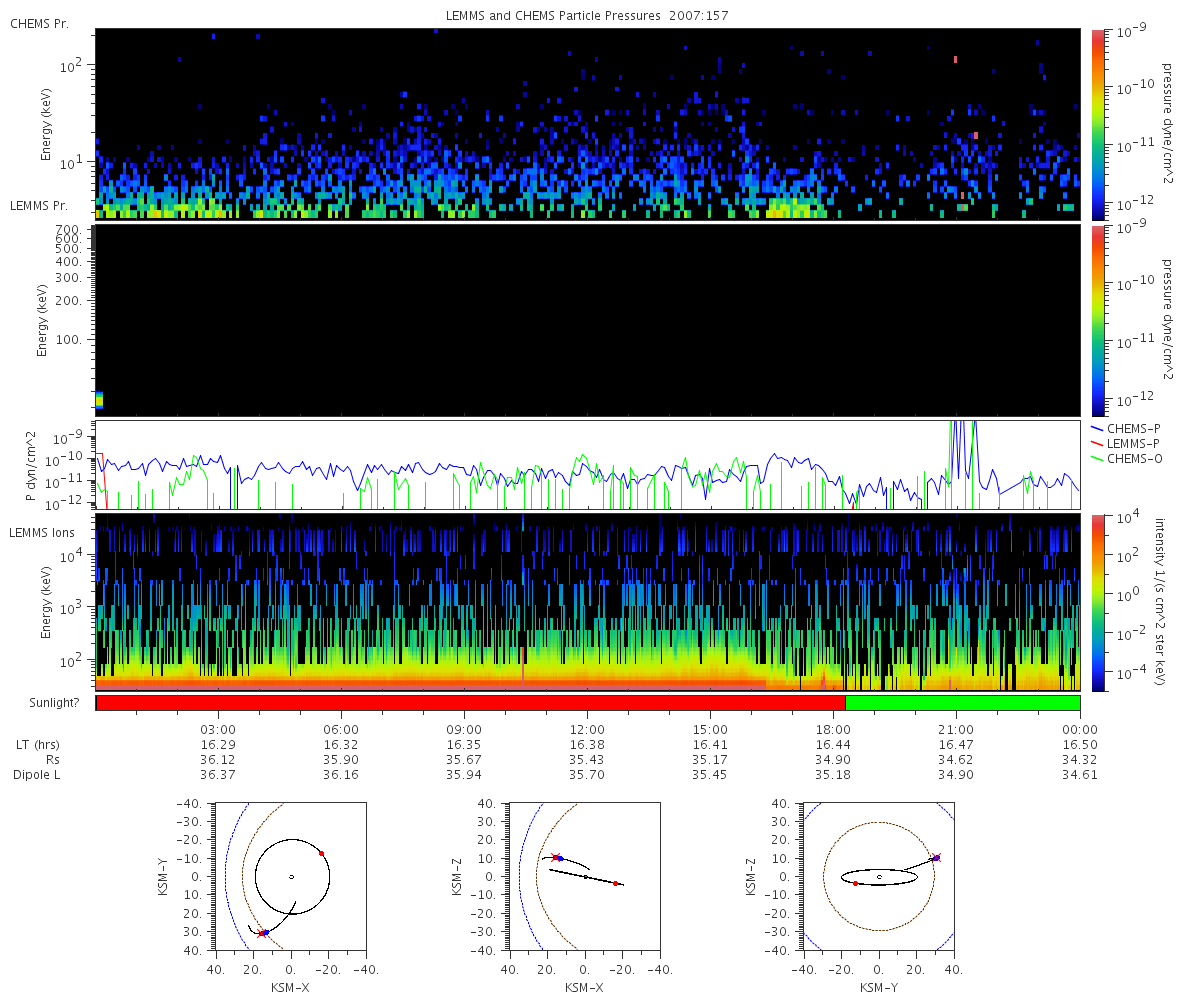1200x1000 pixels.
Task: Click the KSM-X versus KSM-Z orbit plot
Action: tap(585, 876)
